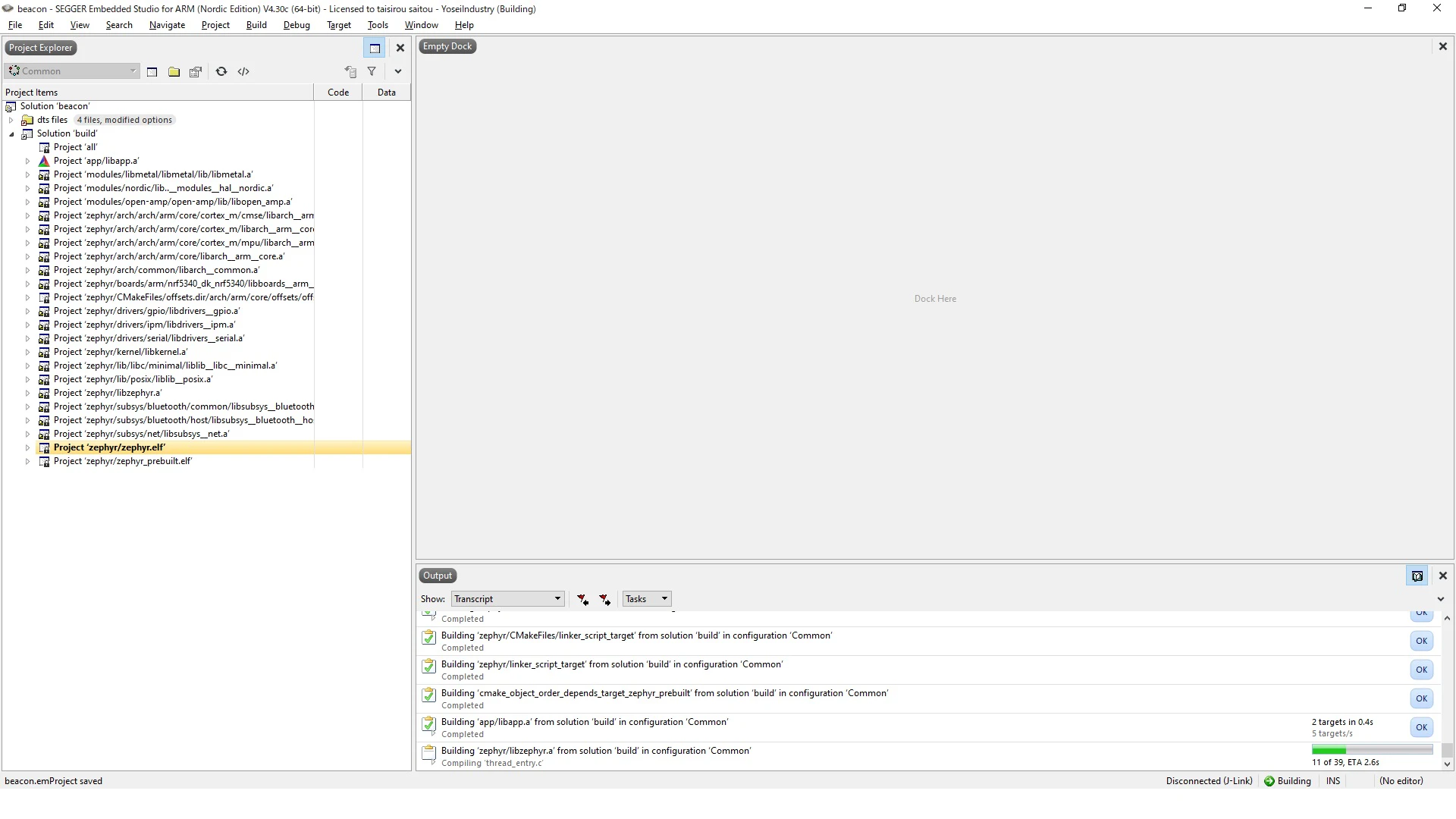Open the Tasks dropdown in Output
The image size is (1456, 819).
tap(647, 599)
